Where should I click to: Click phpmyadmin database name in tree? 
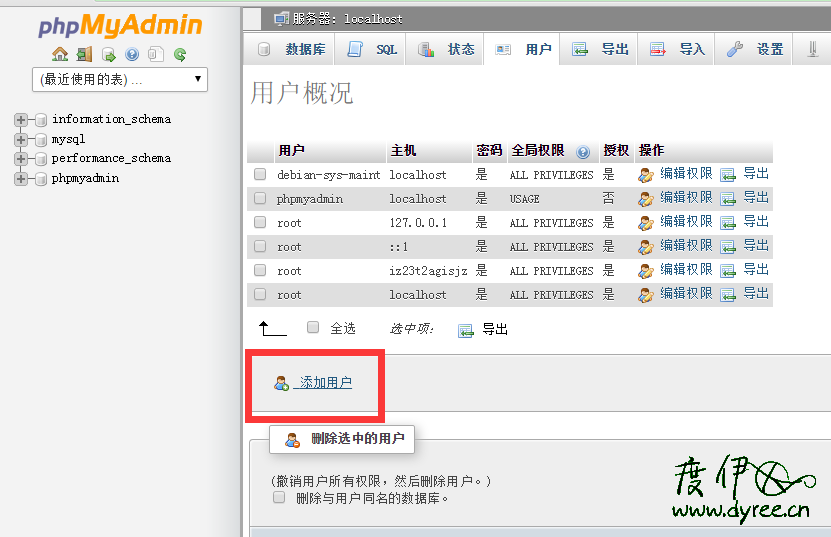pos(85,179)
